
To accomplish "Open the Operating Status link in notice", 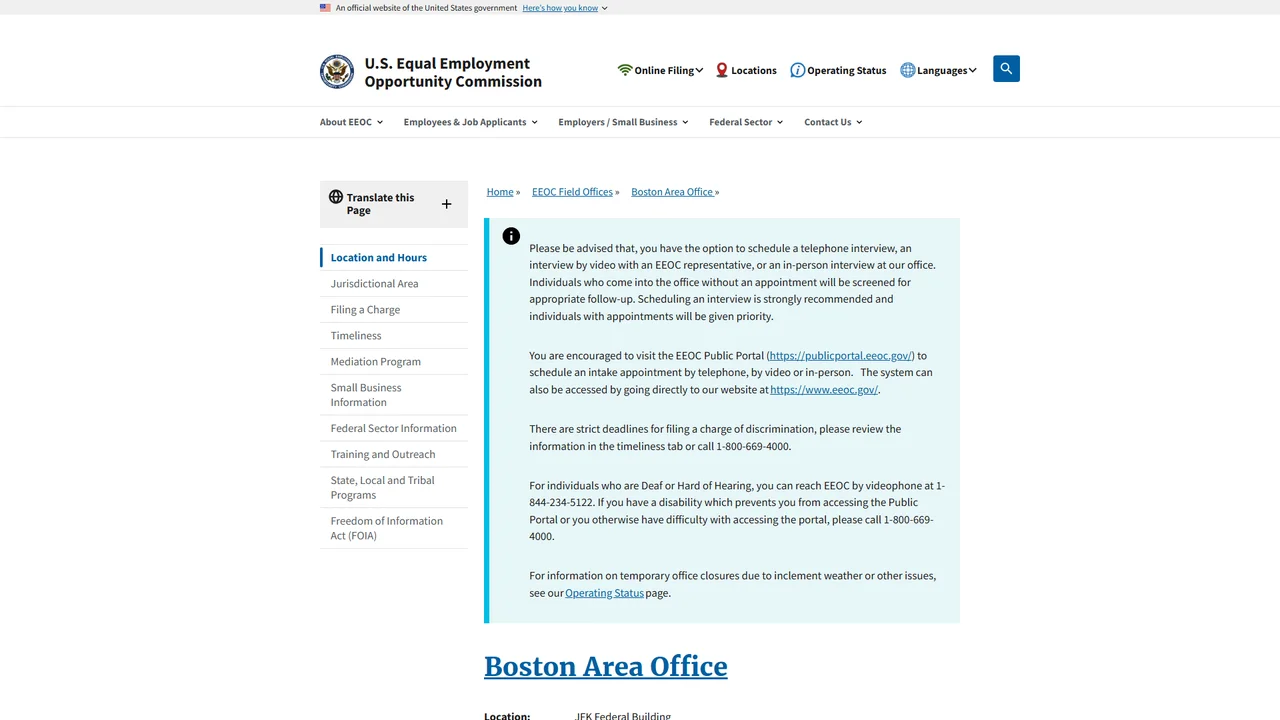I will (x=604, y=593).
